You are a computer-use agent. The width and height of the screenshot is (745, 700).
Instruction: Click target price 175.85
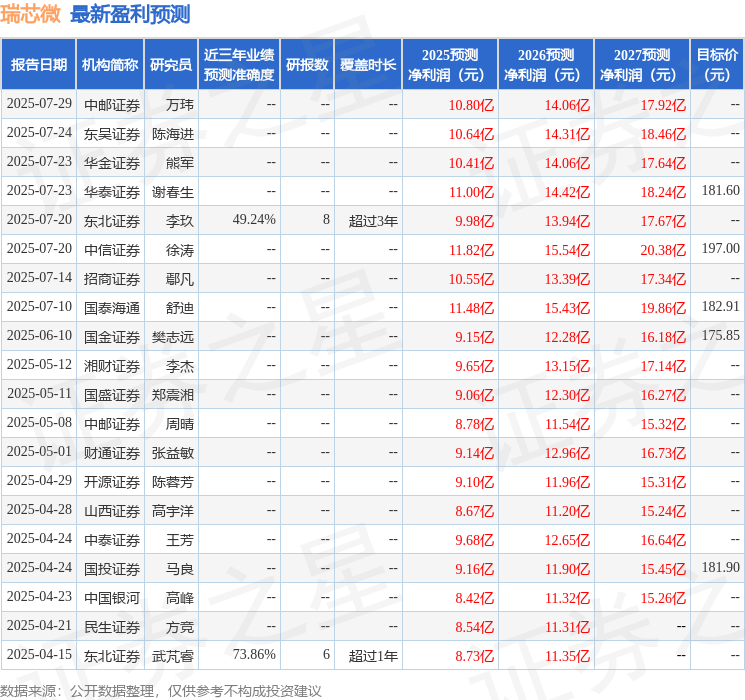pyautogui.click(x=721, y=336)
